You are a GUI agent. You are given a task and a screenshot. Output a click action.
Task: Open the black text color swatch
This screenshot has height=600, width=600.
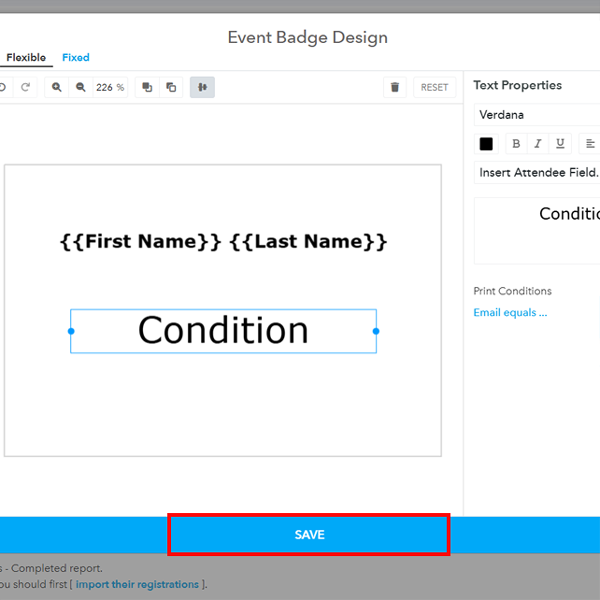(x=486, y=143)
